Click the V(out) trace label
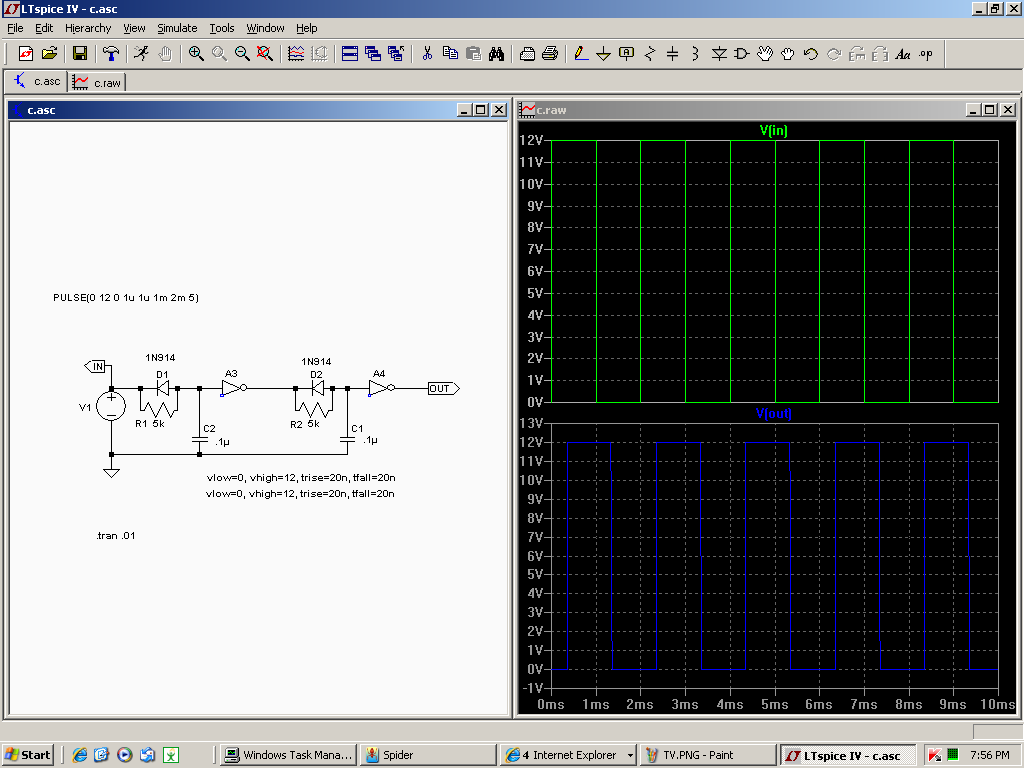 pos(774,413)
